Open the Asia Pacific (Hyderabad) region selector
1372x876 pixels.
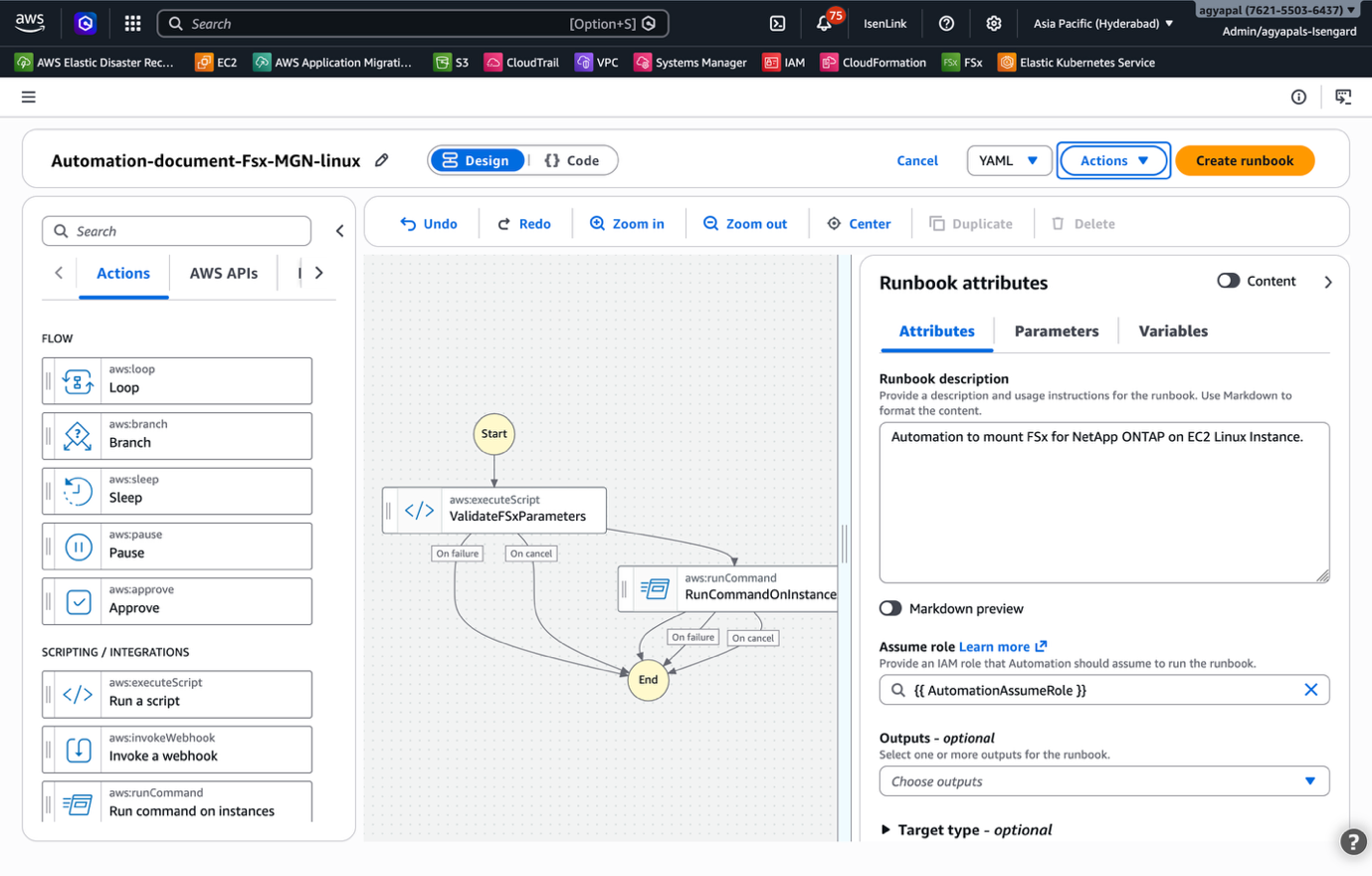click(x=1102, y=23)
